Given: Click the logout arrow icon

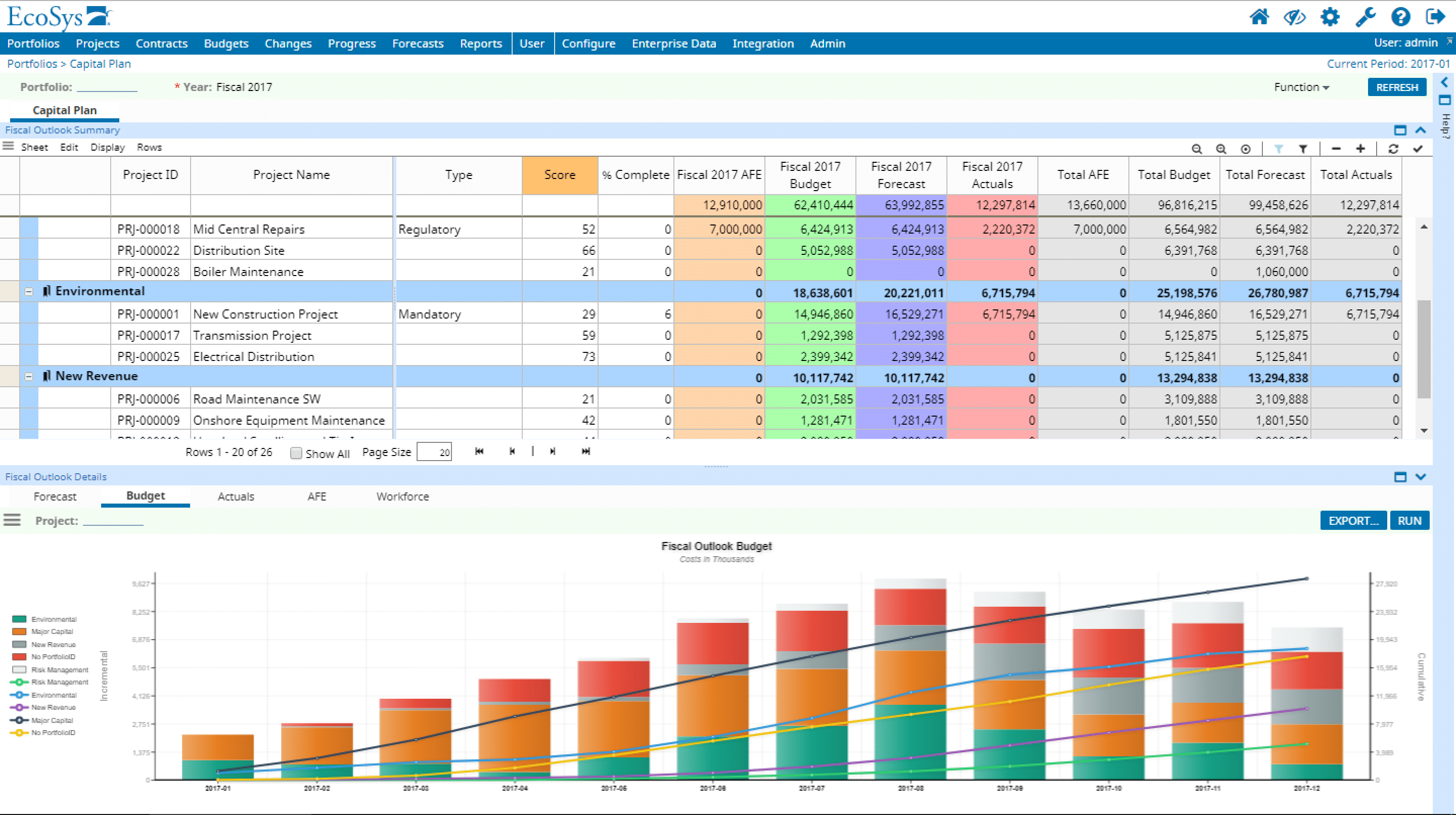Looking at the screenshot, I should tap(1435, 17).
